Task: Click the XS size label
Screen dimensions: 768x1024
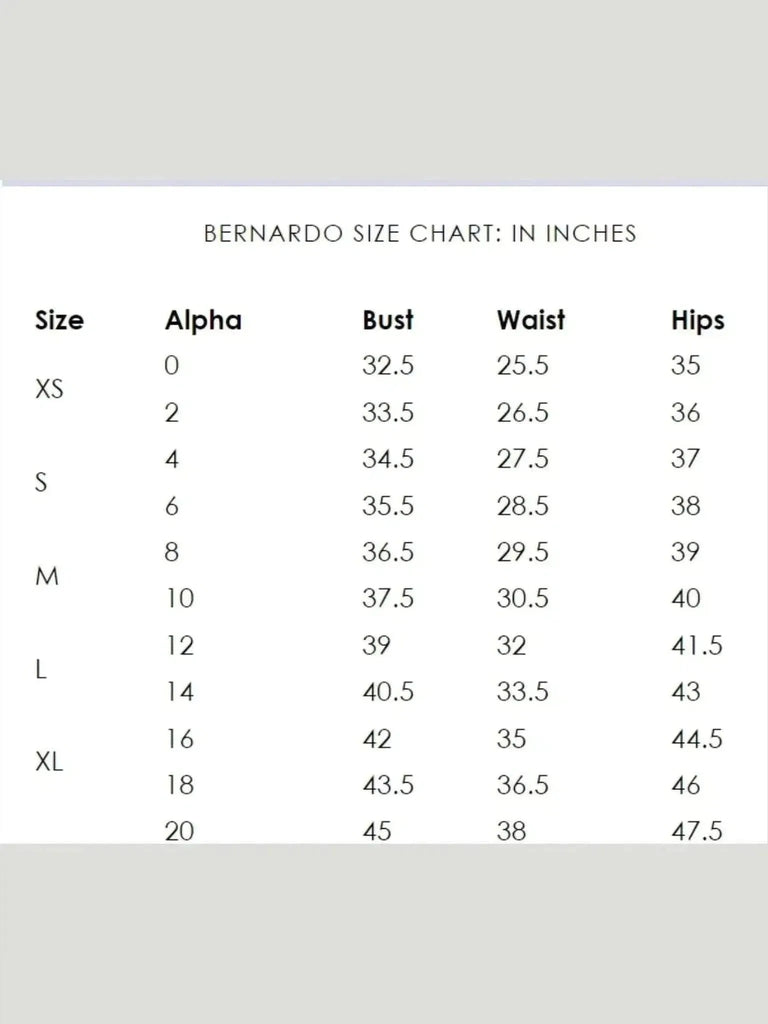Action: (x=49, y=389)
